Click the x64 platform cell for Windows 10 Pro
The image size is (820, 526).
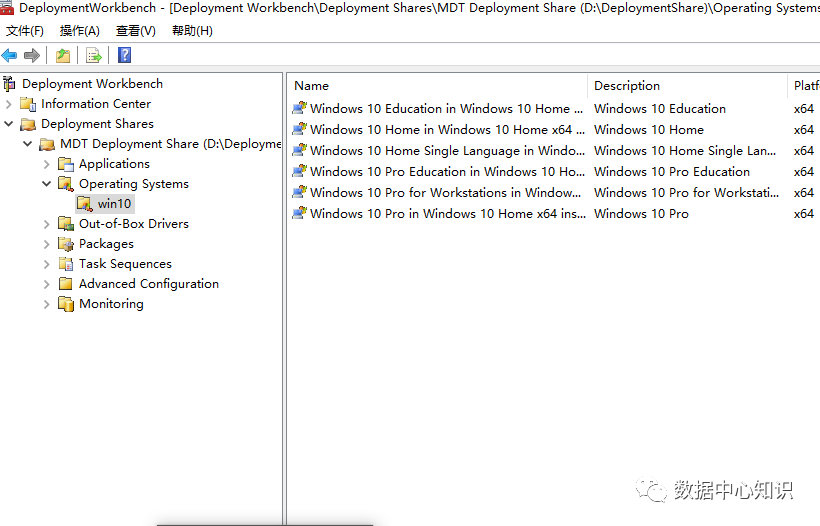point(804,213)
